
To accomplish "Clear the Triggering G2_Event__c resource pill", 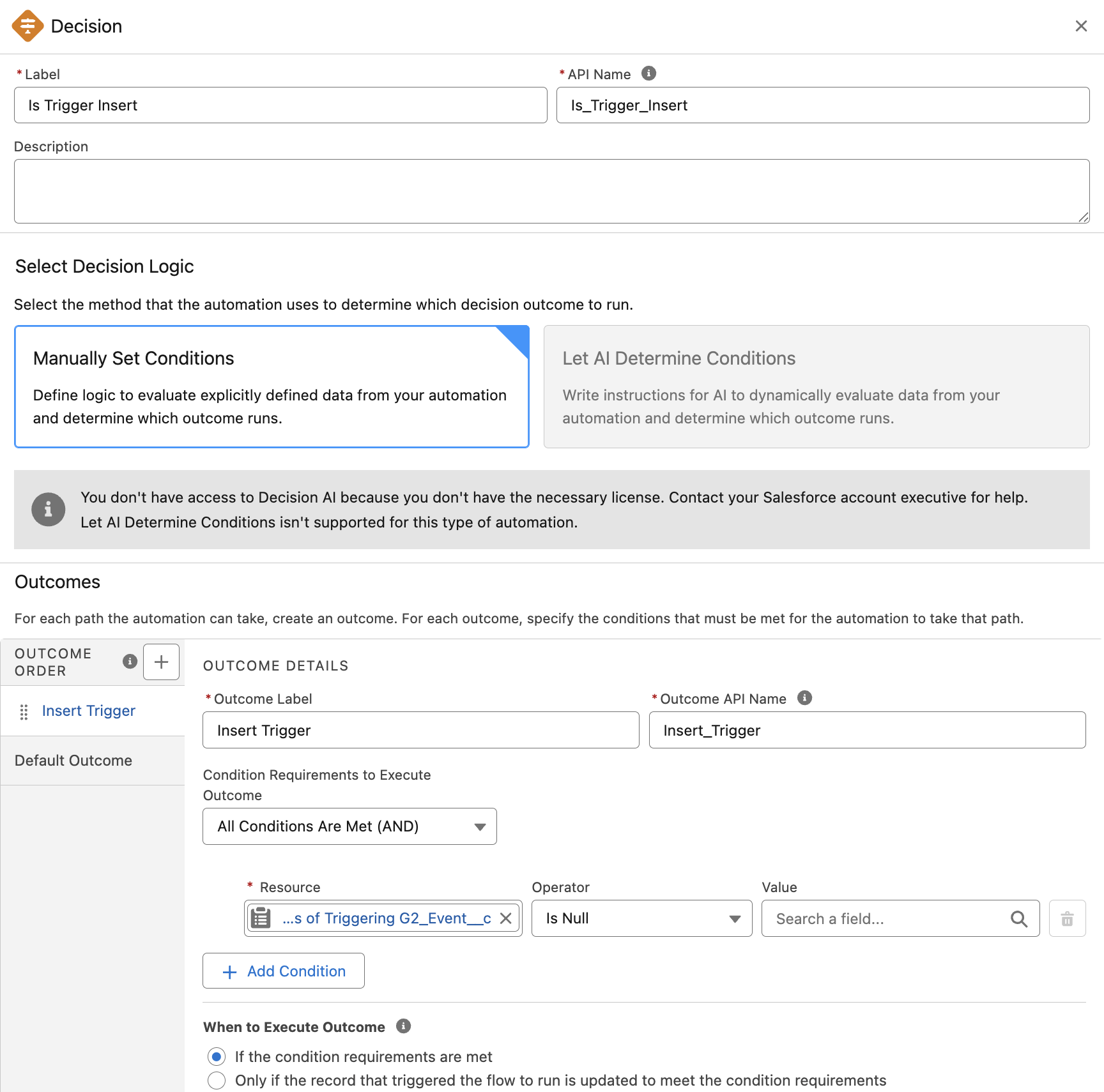I will click(x=505, y=918).
